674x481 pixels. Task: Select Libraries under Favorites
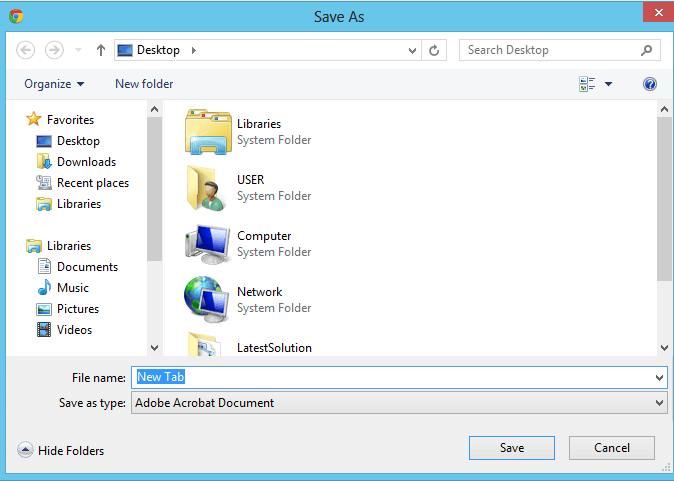[79, 204]
